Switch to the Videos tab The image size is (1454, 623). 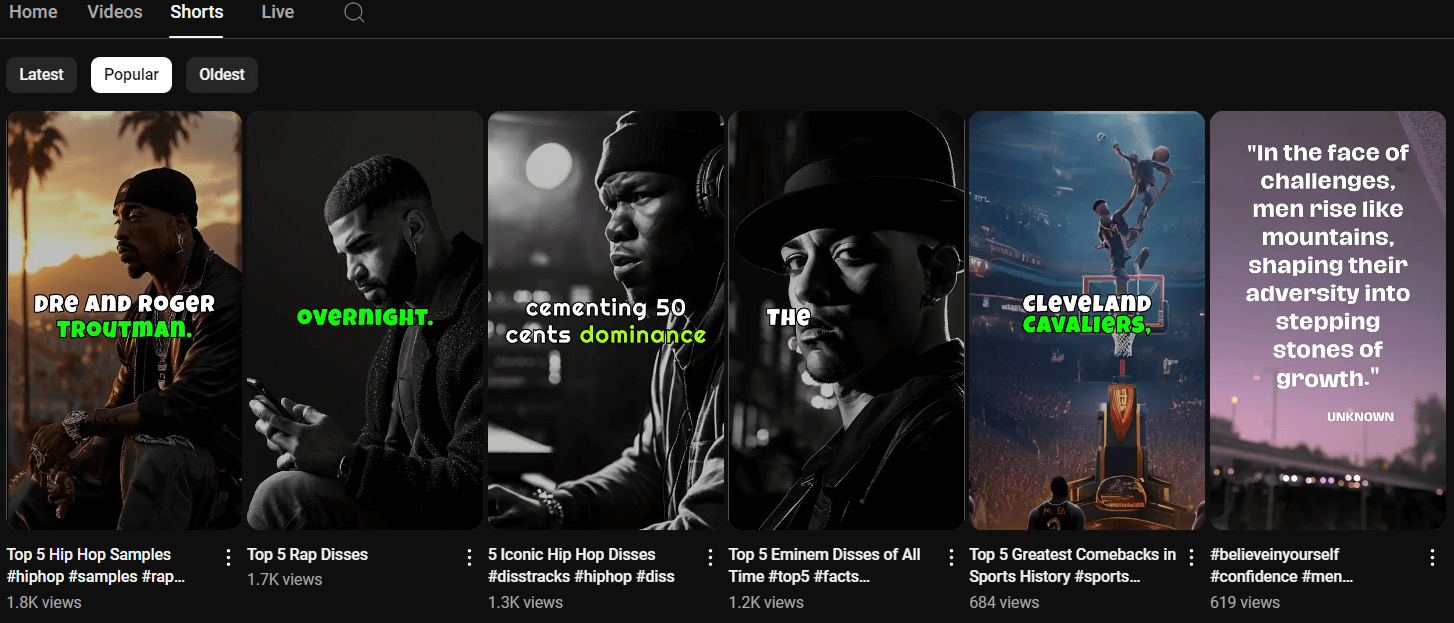115,12
